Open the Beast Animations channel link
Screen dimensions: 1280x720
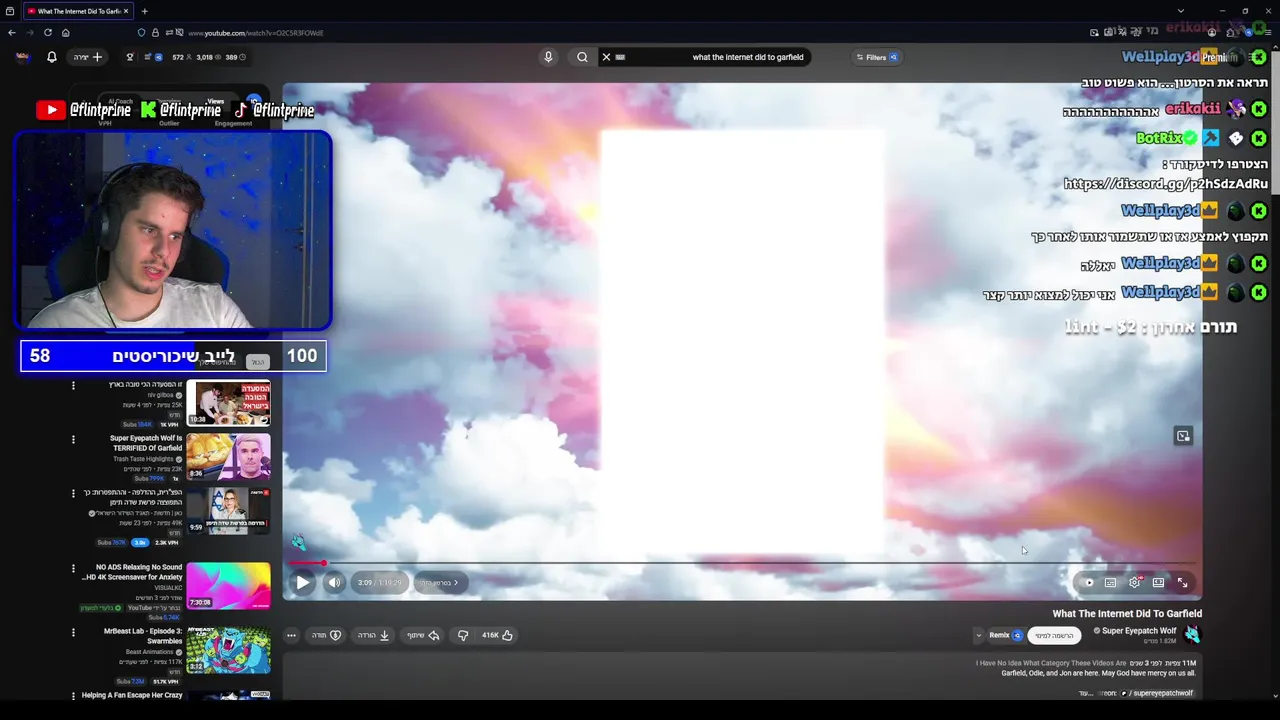[150, 652]
